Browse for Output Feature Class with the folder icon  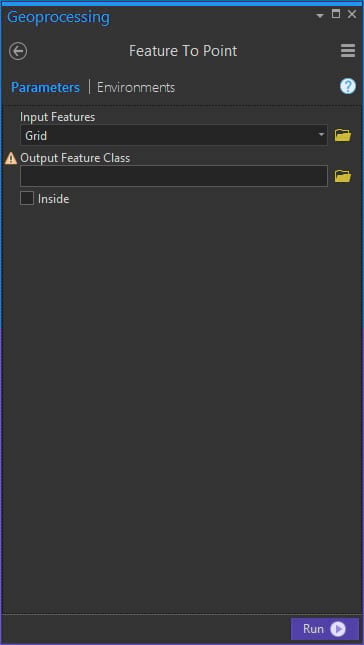(343, 176)
